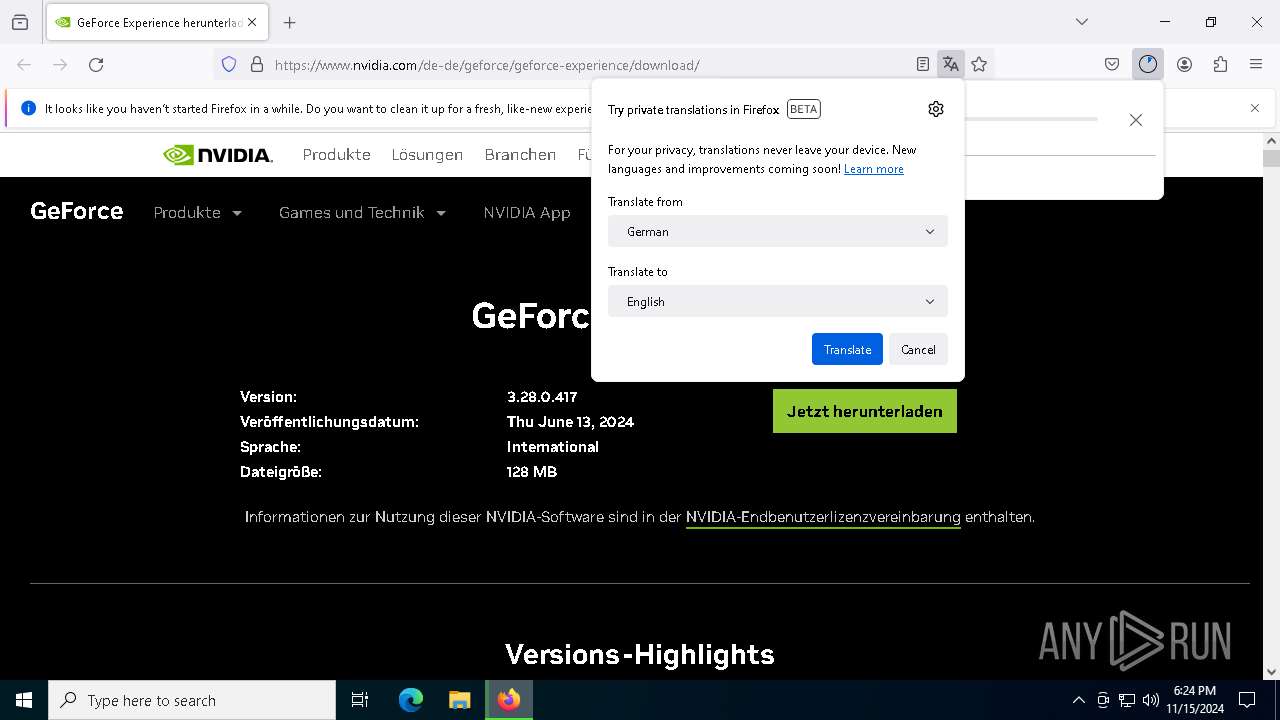1280x720 pixels.
Task: Open File Explorer from taskbar
Action: [x=459, y=700]
